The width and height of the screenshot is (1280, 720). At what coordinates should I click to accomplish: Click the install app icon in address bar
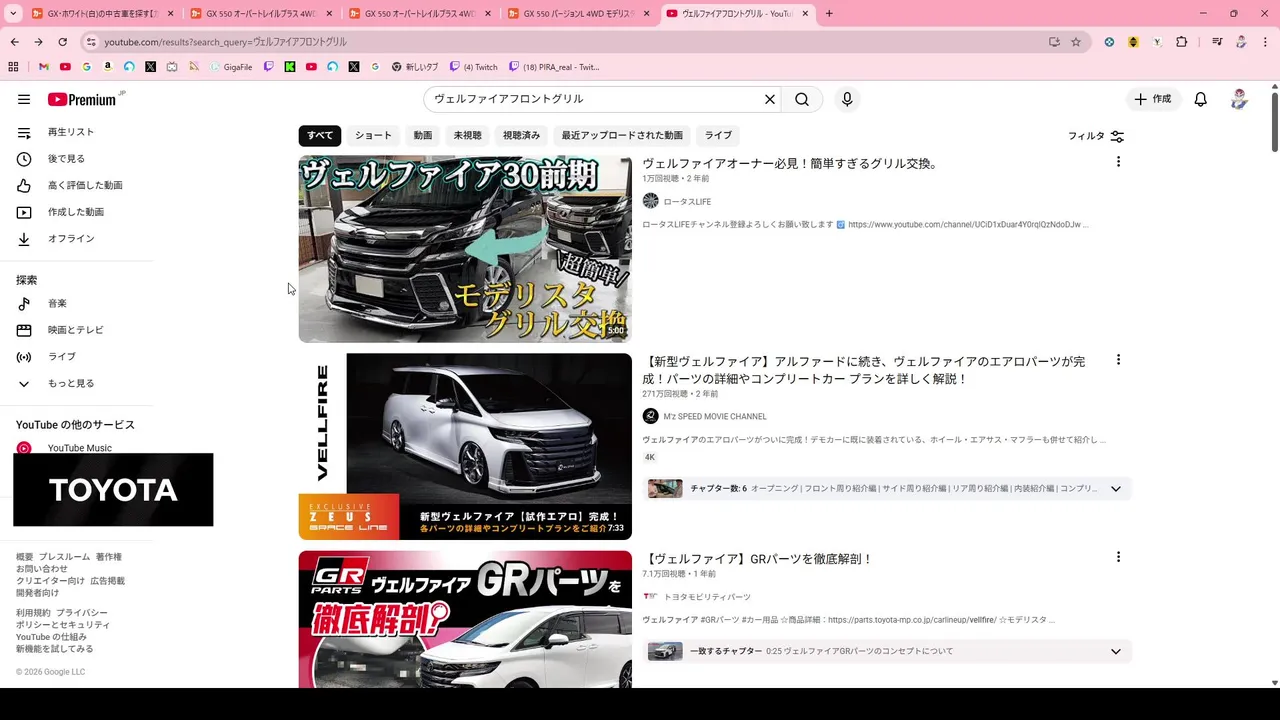[1054, 42]
